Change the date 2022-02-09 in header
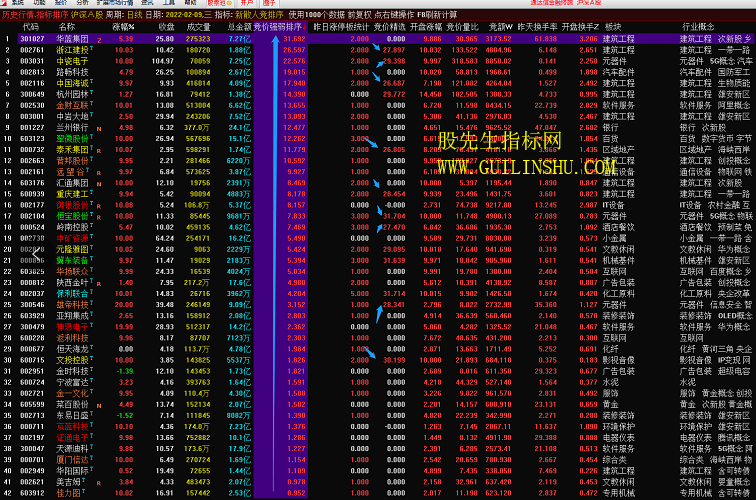 click(183, 16)
